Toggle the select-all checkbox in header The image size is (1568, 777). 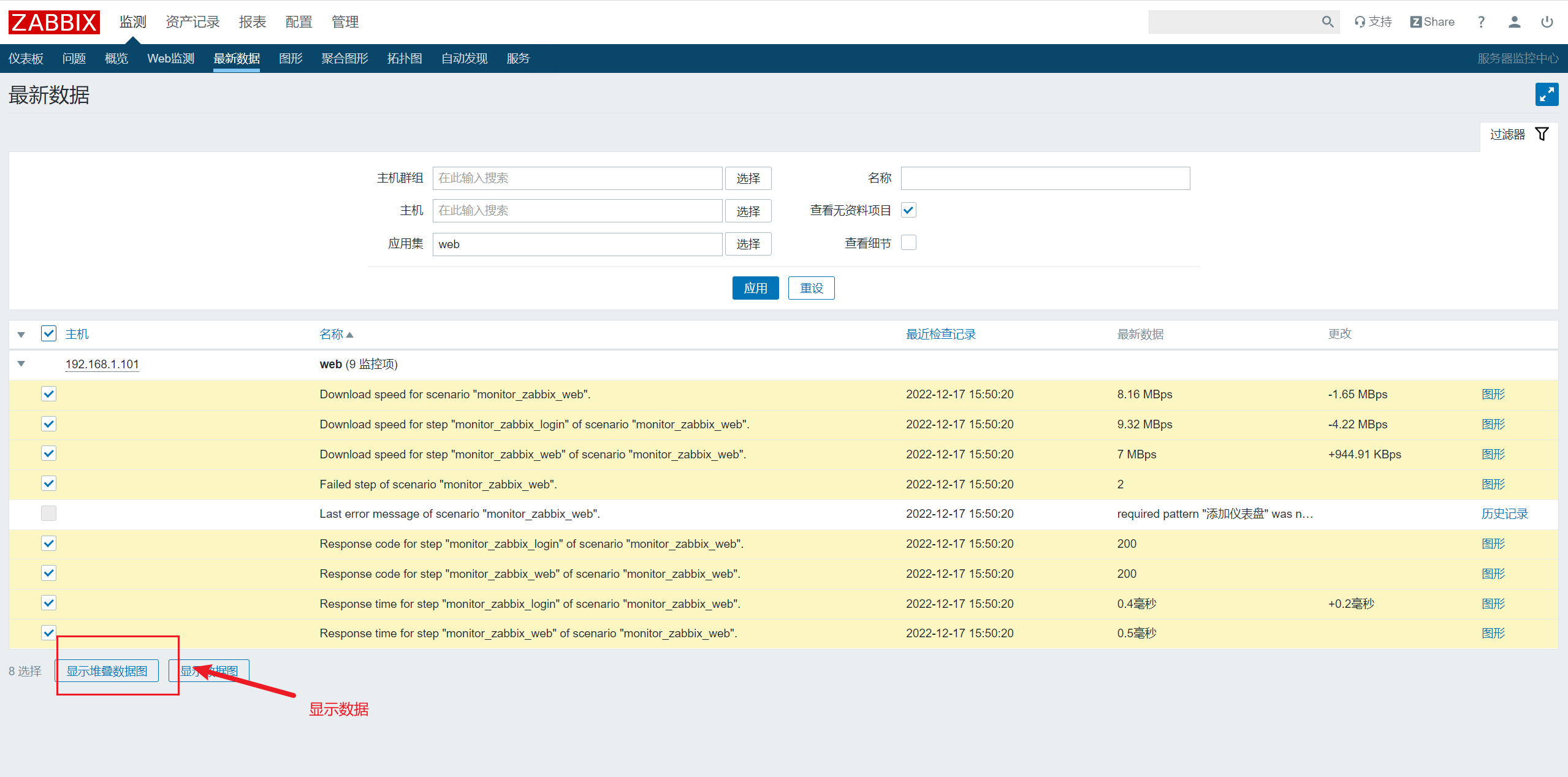click(x=48, y=333)
